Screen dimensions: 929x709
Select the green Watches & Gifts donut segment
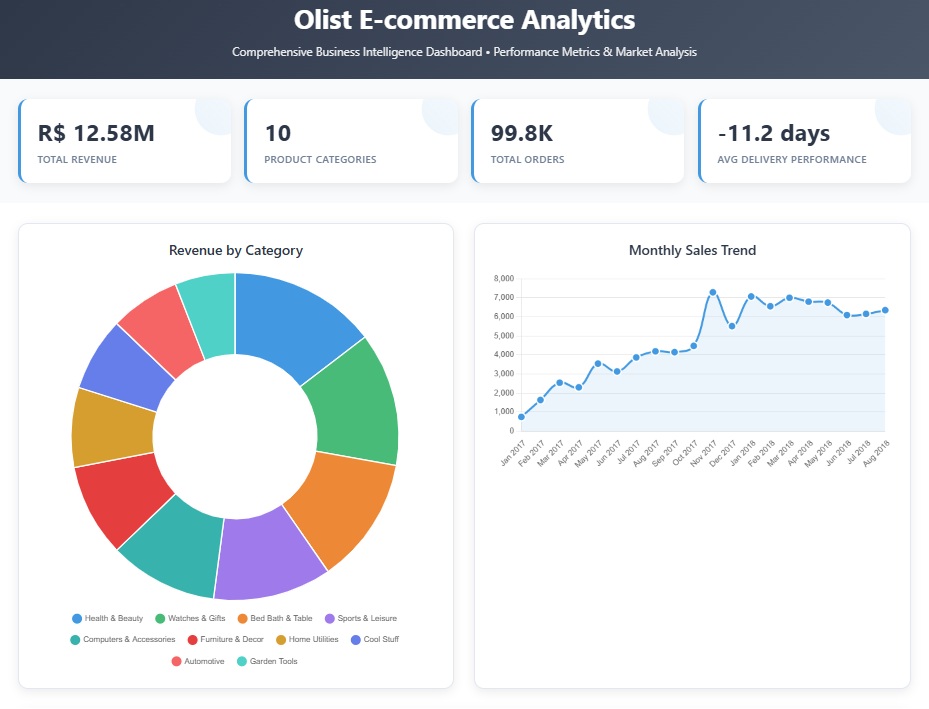click(355, 406)
